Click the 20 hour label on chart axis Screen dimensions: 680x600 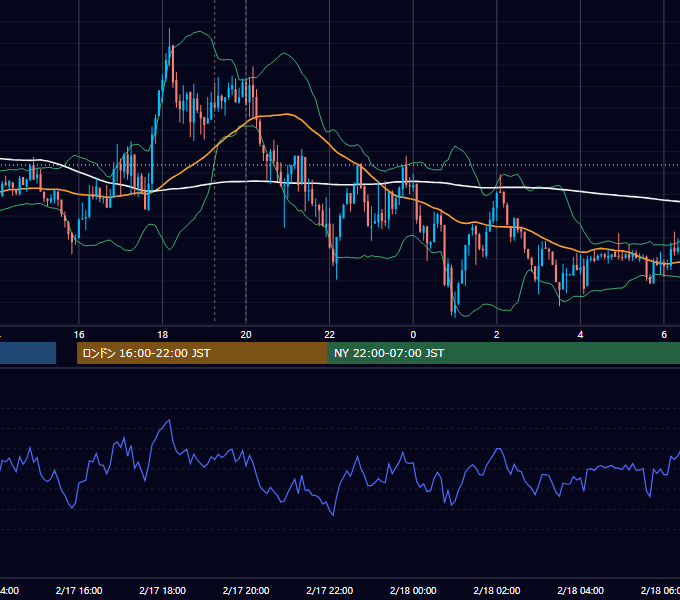pos(246,335)
